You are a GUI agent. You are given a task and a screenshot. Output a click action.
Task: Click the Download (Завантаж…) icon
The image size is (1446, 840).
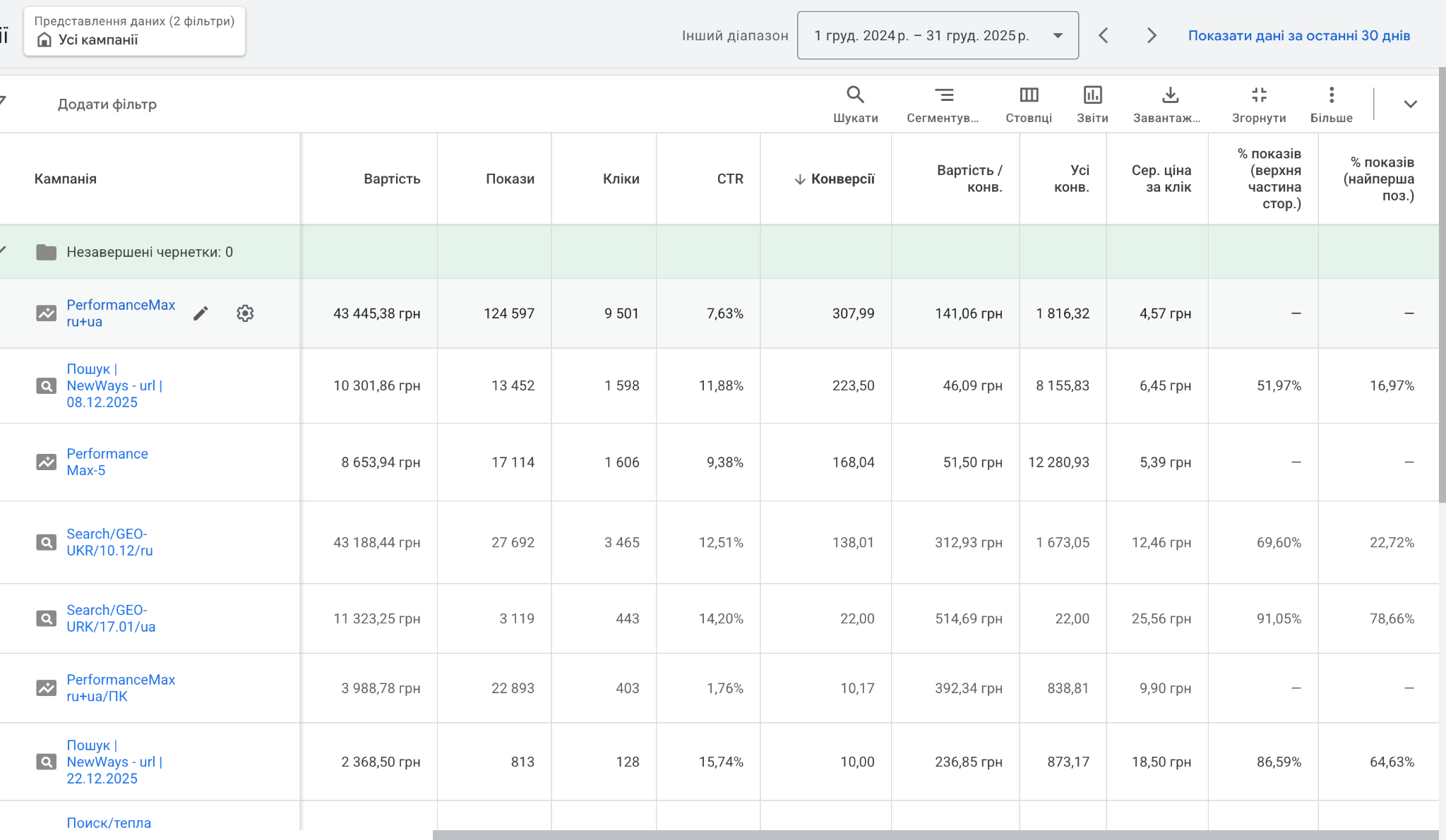click(x=1170, y=95)
